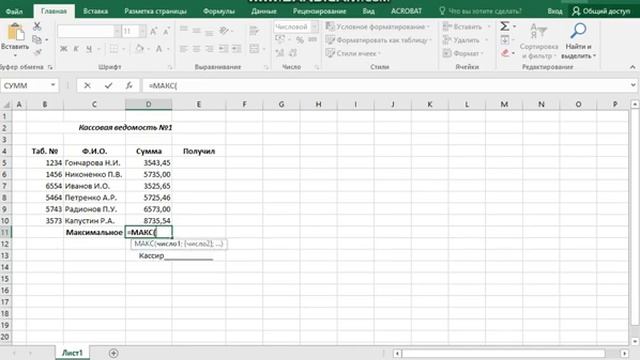Click the Increase Font Size icon
640x360 pixels.
tap(154, 31)
